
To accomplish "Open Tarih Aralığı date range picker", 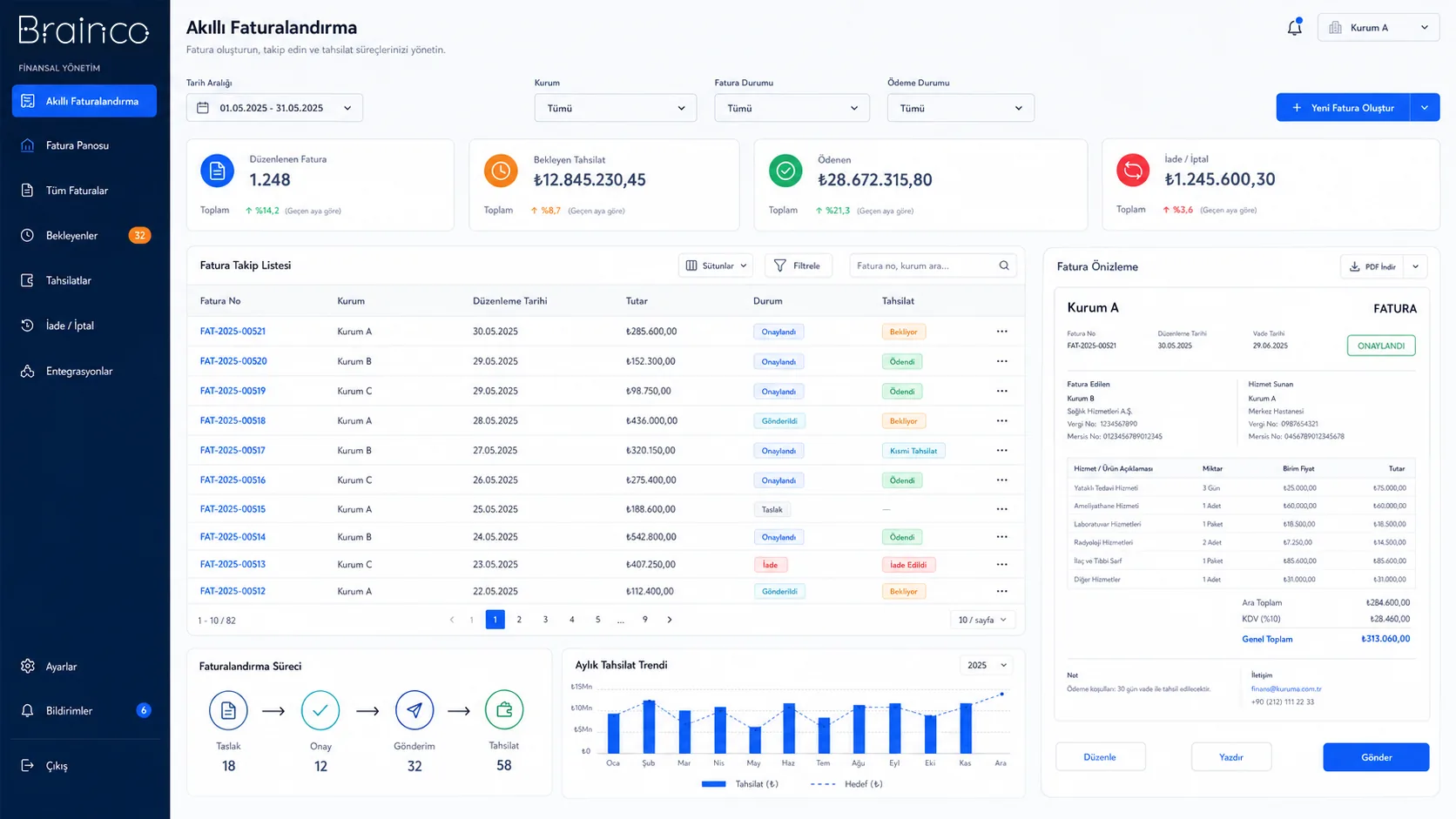I will pos(274,108).
